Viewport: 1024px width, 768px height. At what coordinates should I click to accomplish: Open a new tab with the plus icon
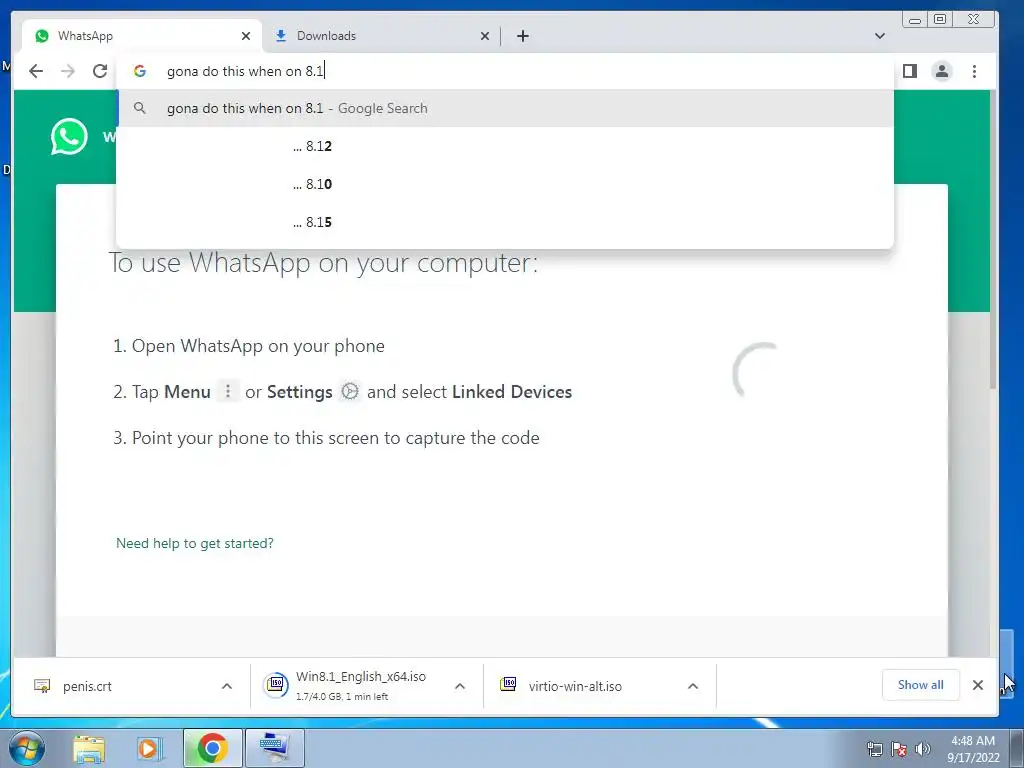(522, 36)
